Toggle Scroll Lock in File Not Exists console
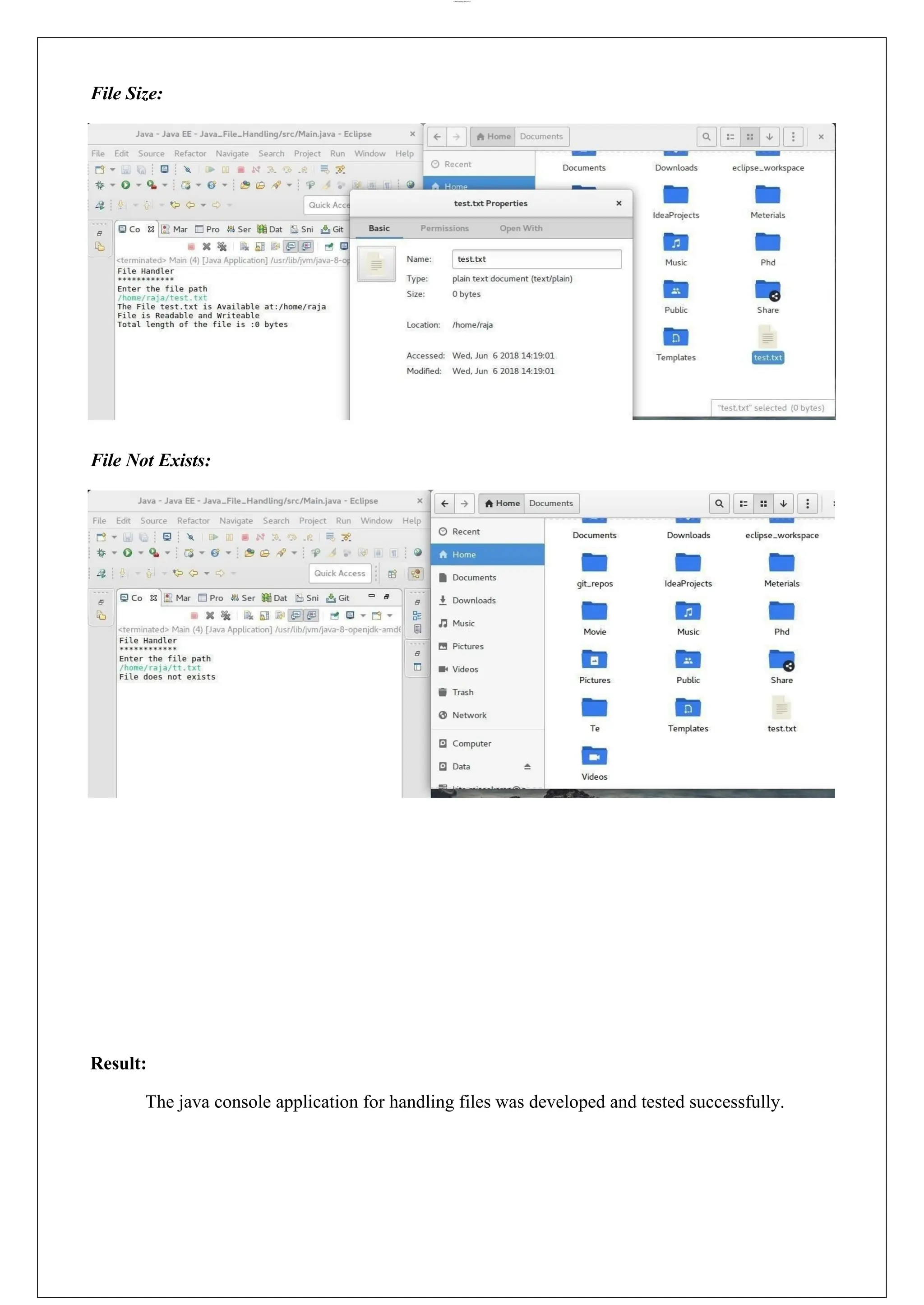This screenshot has width=924, height=1305. pyautogui.click(x=264, y=615)
